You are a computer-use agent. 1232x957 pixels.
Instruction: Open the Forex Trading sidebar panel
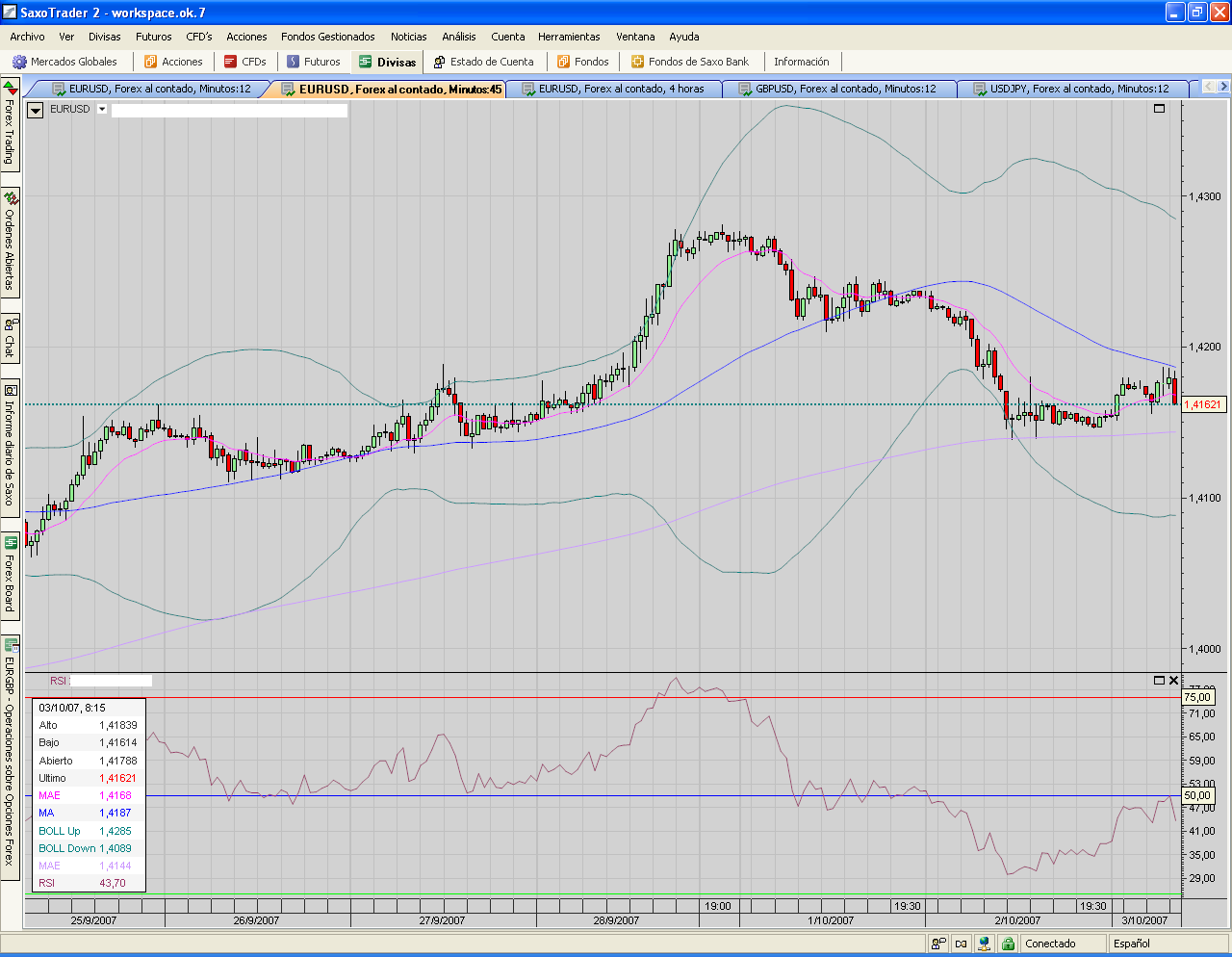pos(10,125)
